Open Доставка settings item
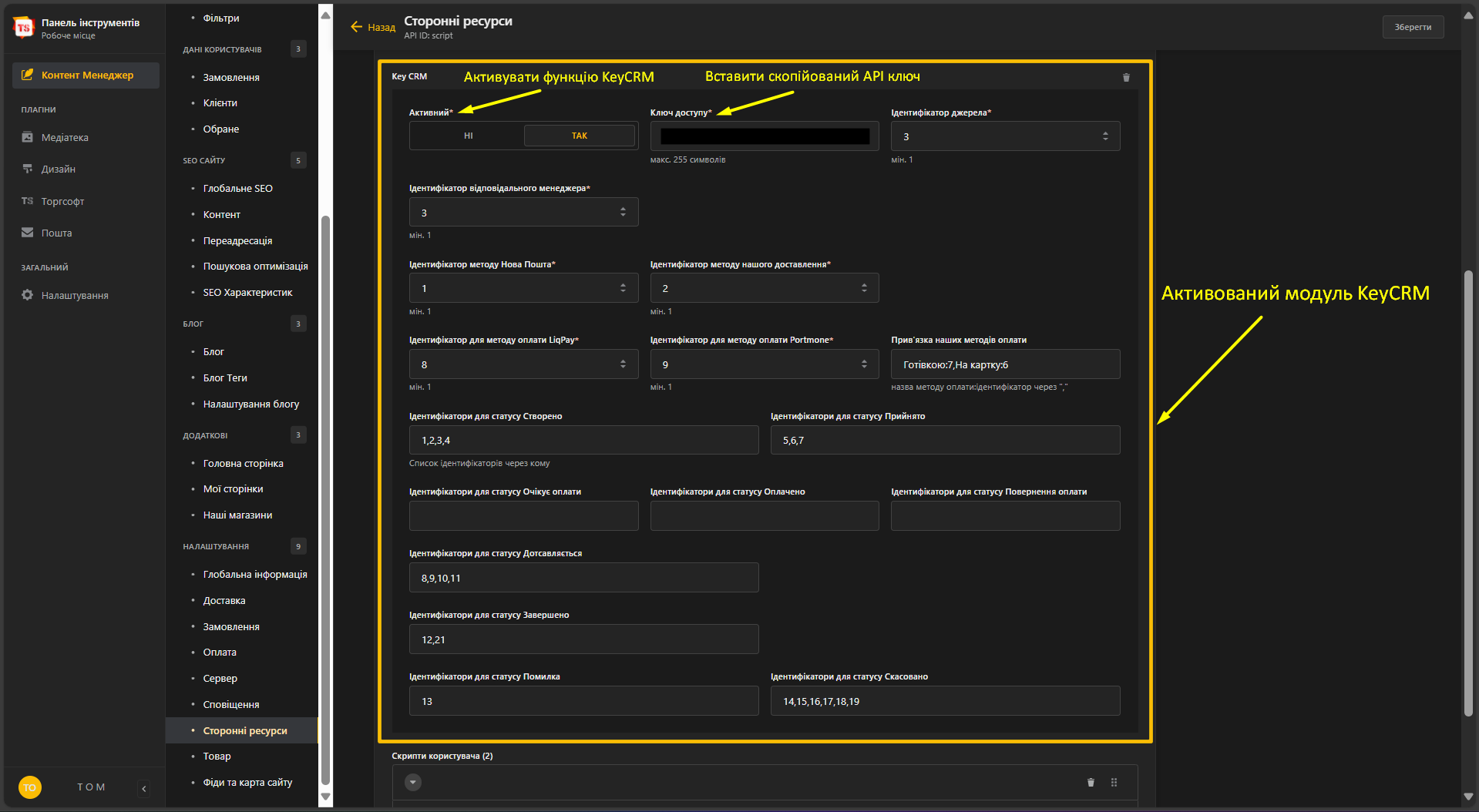Screen dimensions: 1479x812 [224, 600]
